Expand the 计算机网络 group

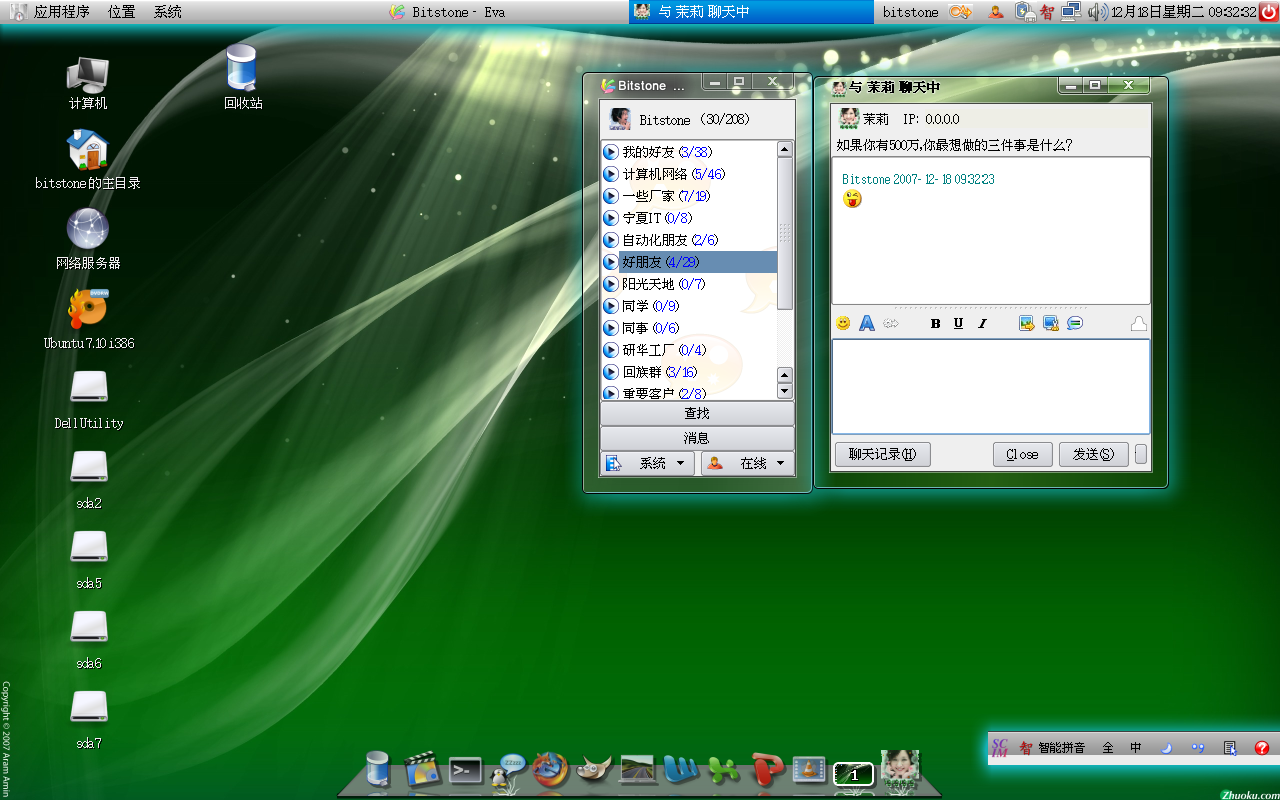coord(610,174)
